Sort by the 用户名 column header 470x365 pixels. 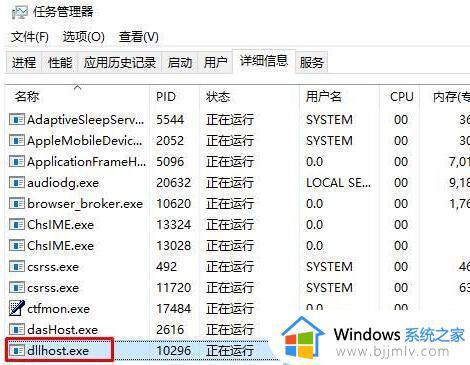point(339,97)
